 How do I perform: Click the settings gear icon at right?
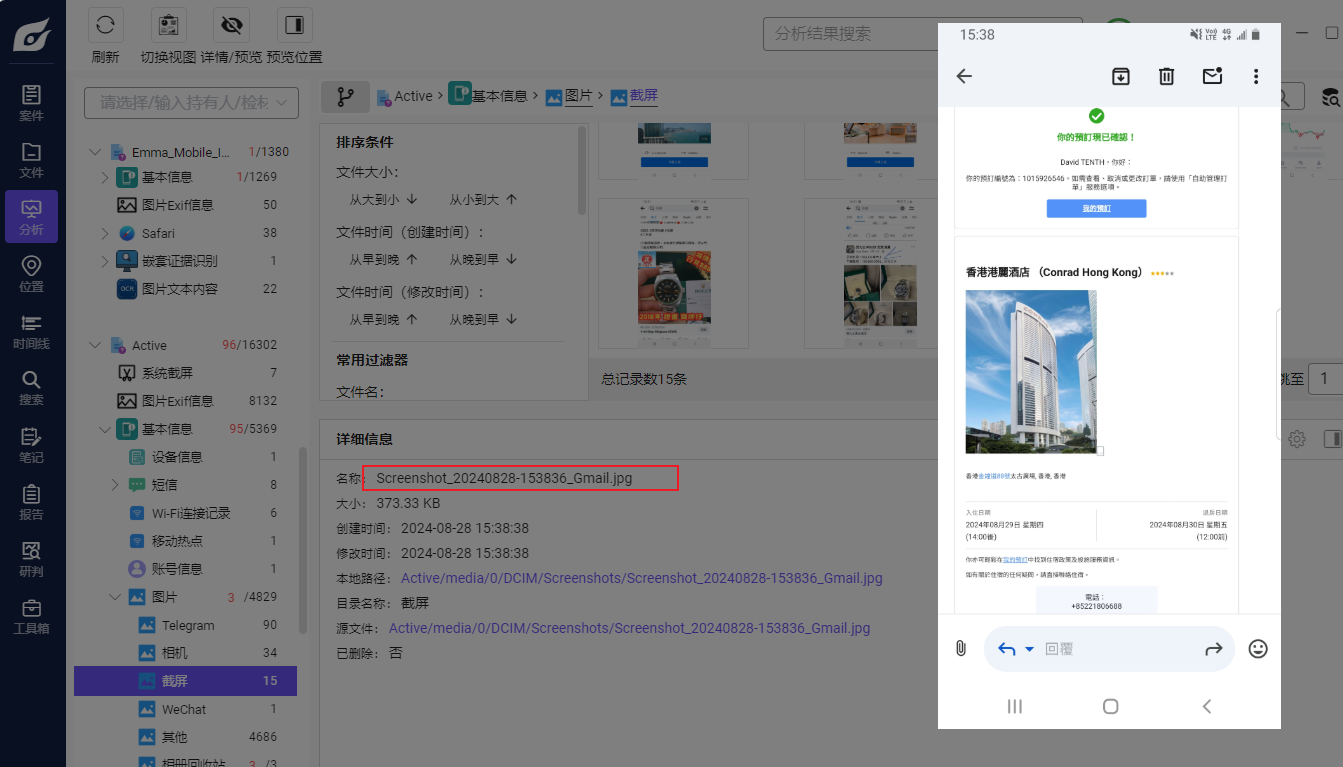1297,439
